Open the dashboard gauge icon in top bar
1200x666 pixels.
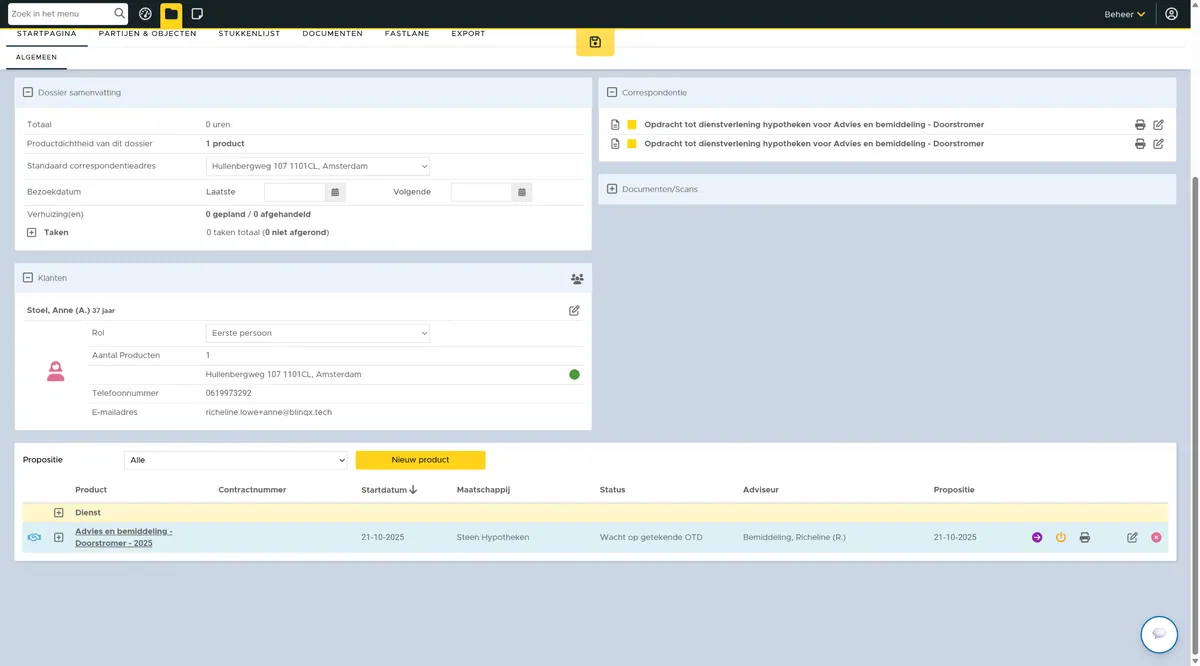(x=145, y=14)
